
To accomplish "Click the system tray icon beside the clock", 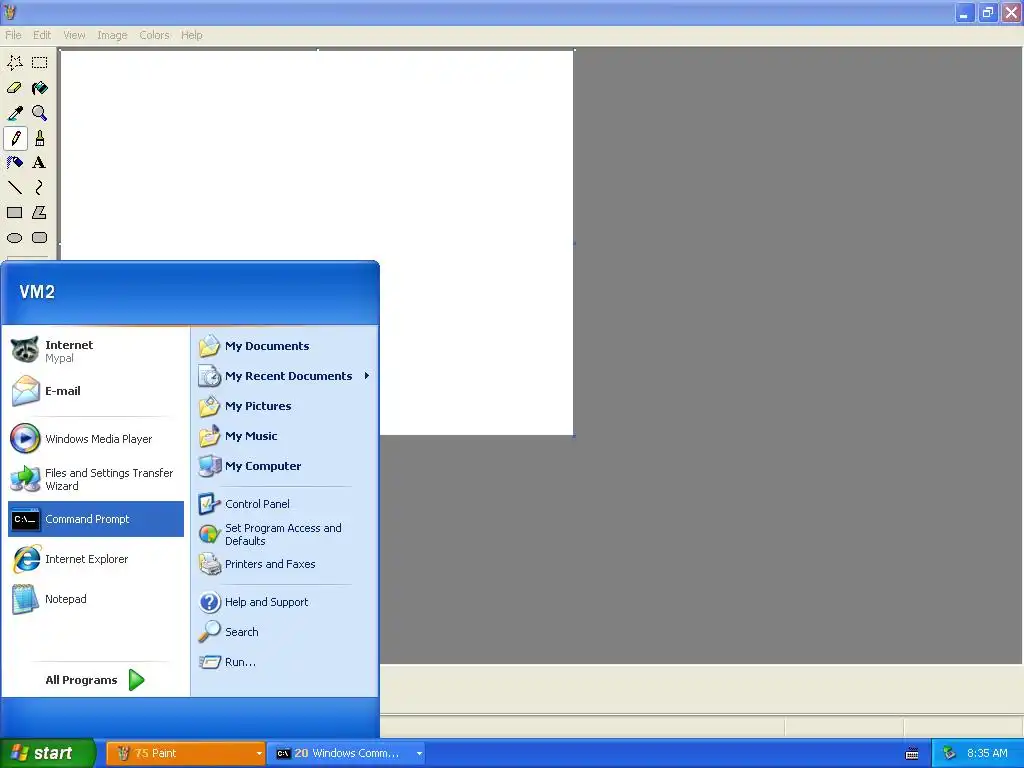I will coord(949,754).
